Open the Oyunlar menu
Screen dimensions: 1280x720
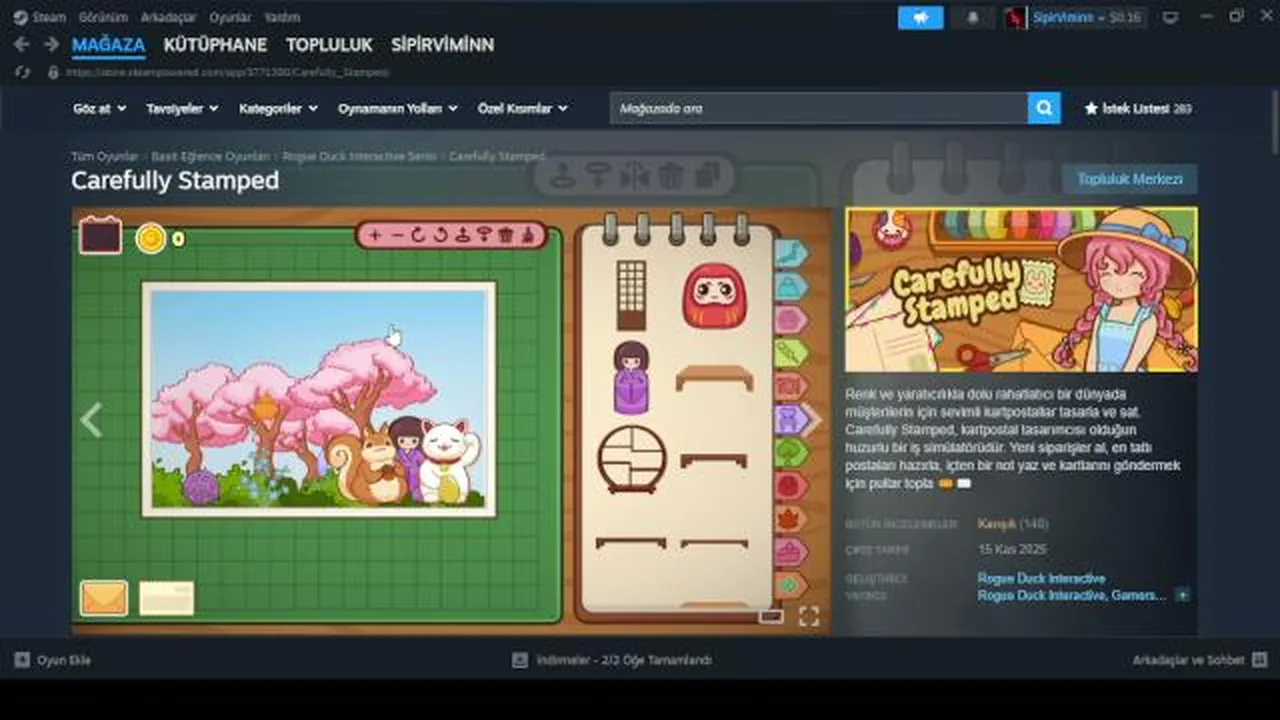[x=231, y=17]
